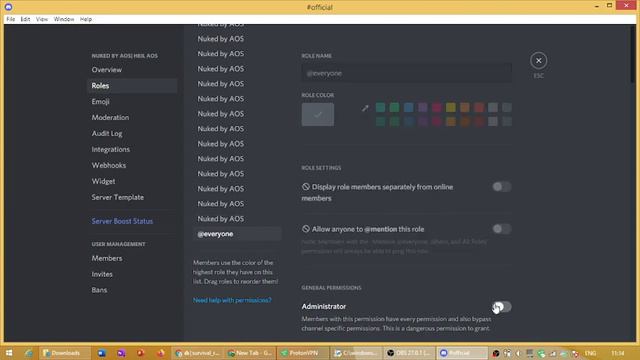Open the Integrations section

[133, 149]
